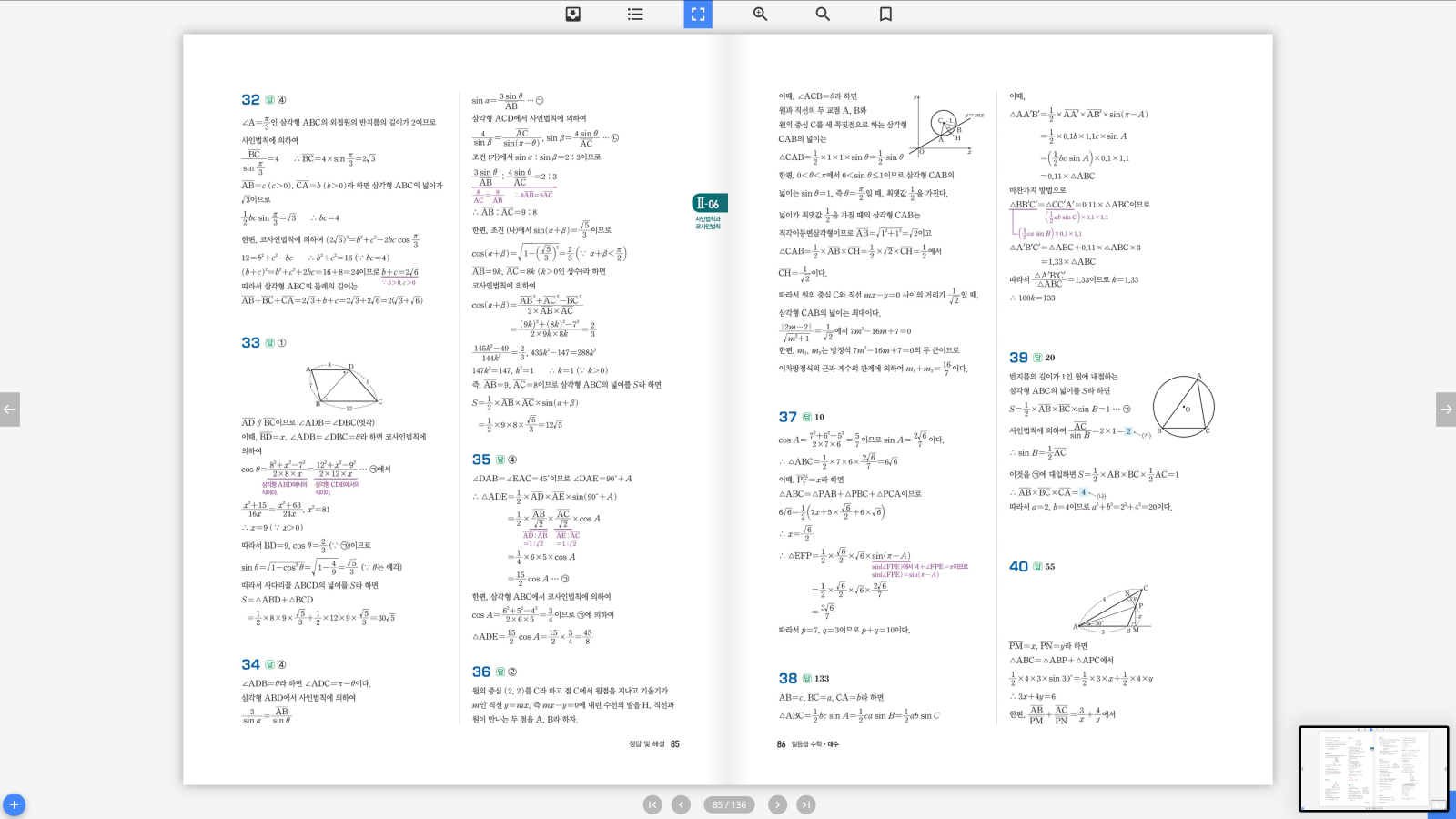
Task: Toggle bookmark for the current page
Action: 885,15
